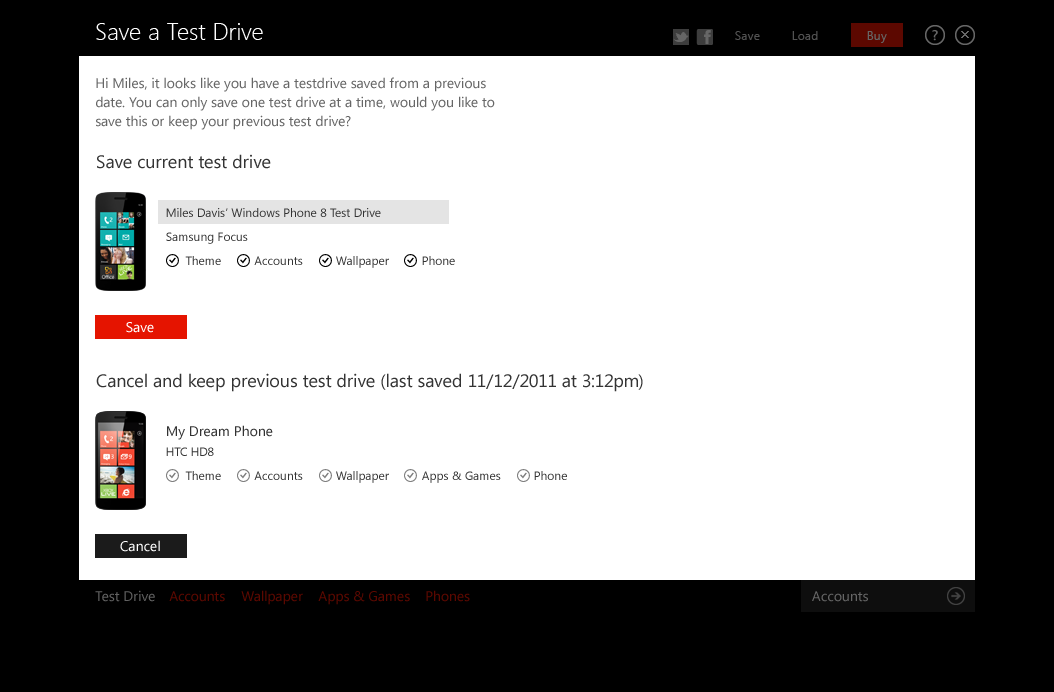Click the 'Samsung Focus' label
Screen dimensions: 1054x692
(x=206, y=237)
